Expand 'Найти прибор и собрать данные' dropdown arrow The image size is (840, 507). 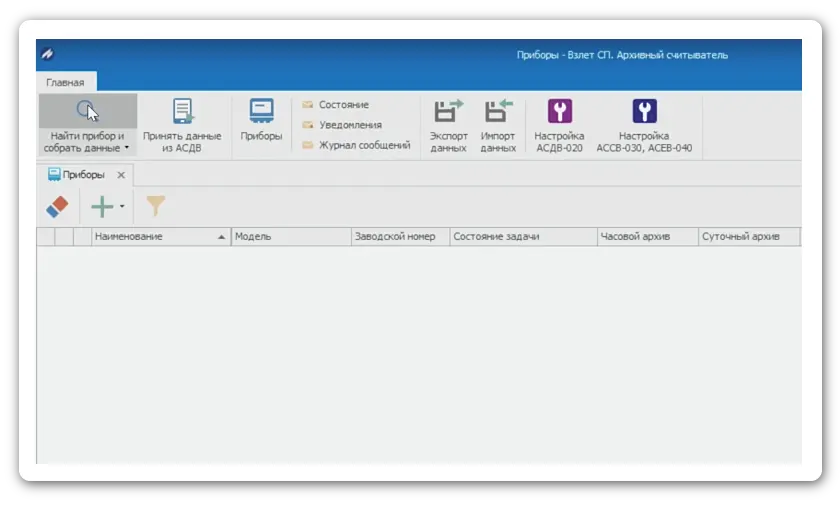[127, 148]
